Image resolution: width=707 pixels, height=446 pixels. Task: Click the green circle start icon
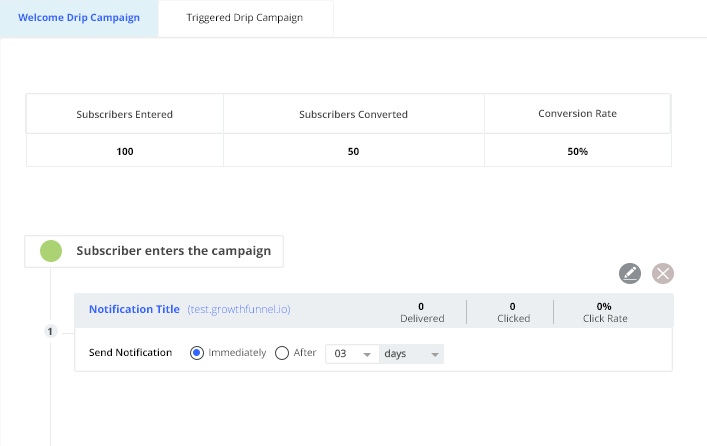(x=51, y=251)
